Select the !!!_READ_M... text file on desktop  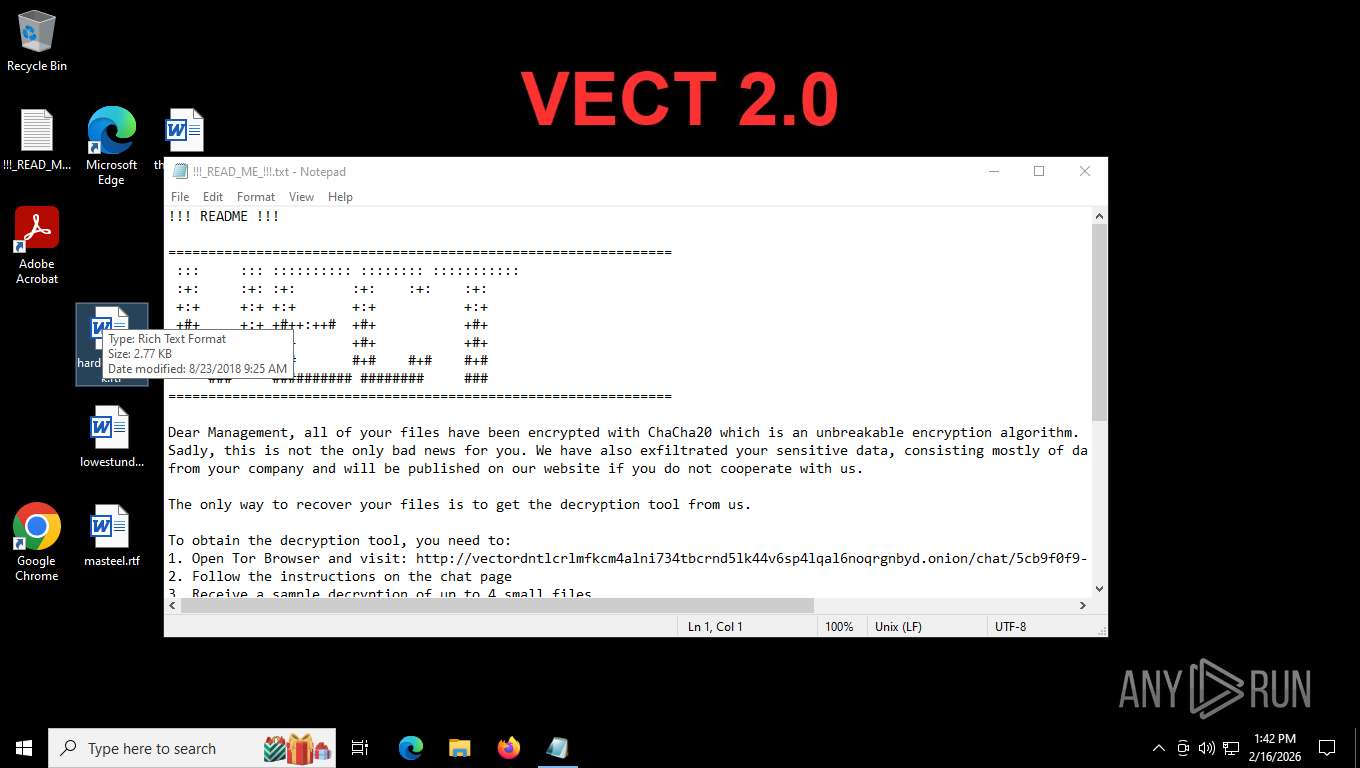[x=37, y=140]
